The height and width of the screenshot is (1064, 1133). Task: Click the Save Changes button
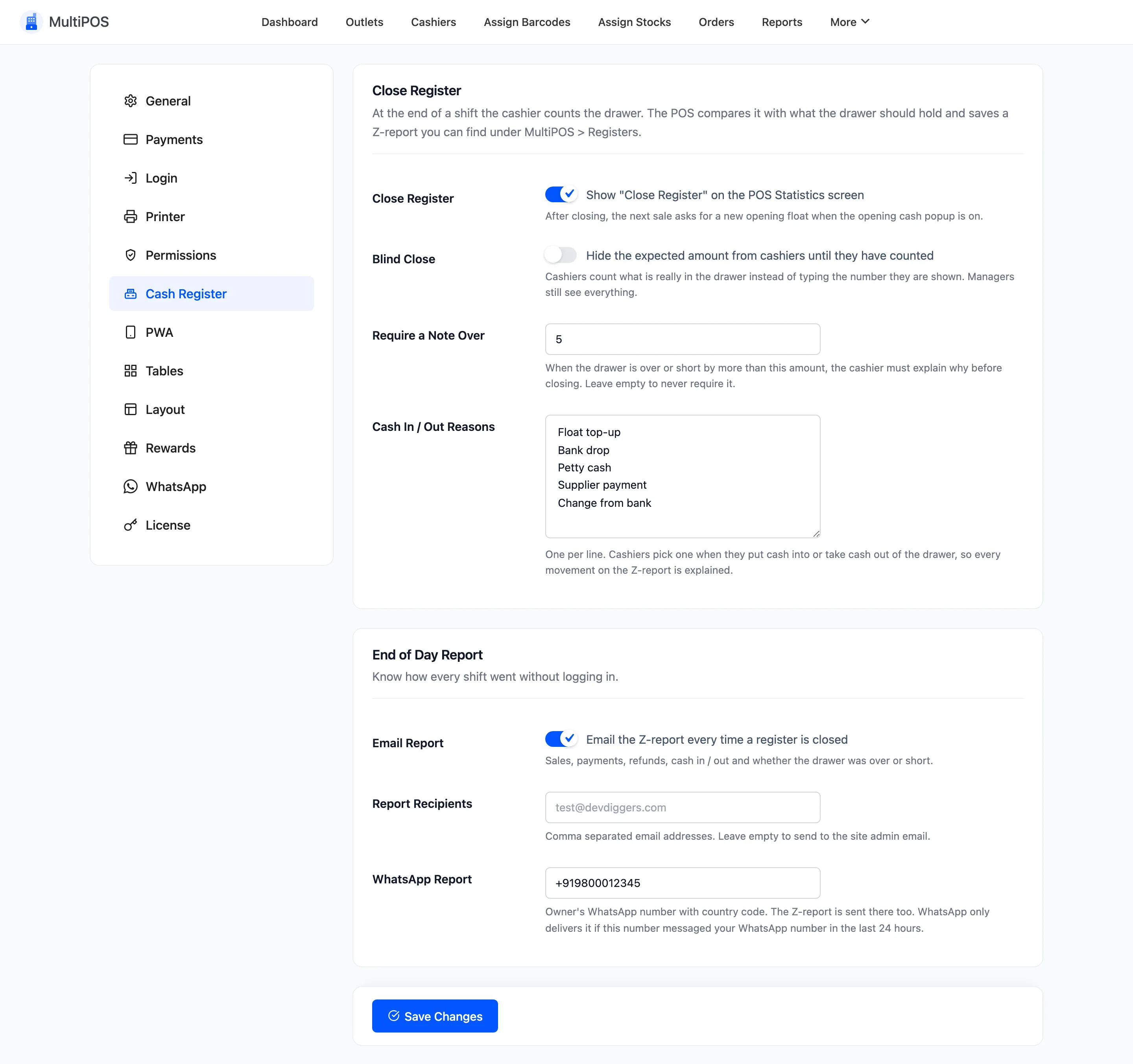[435, 1016]
